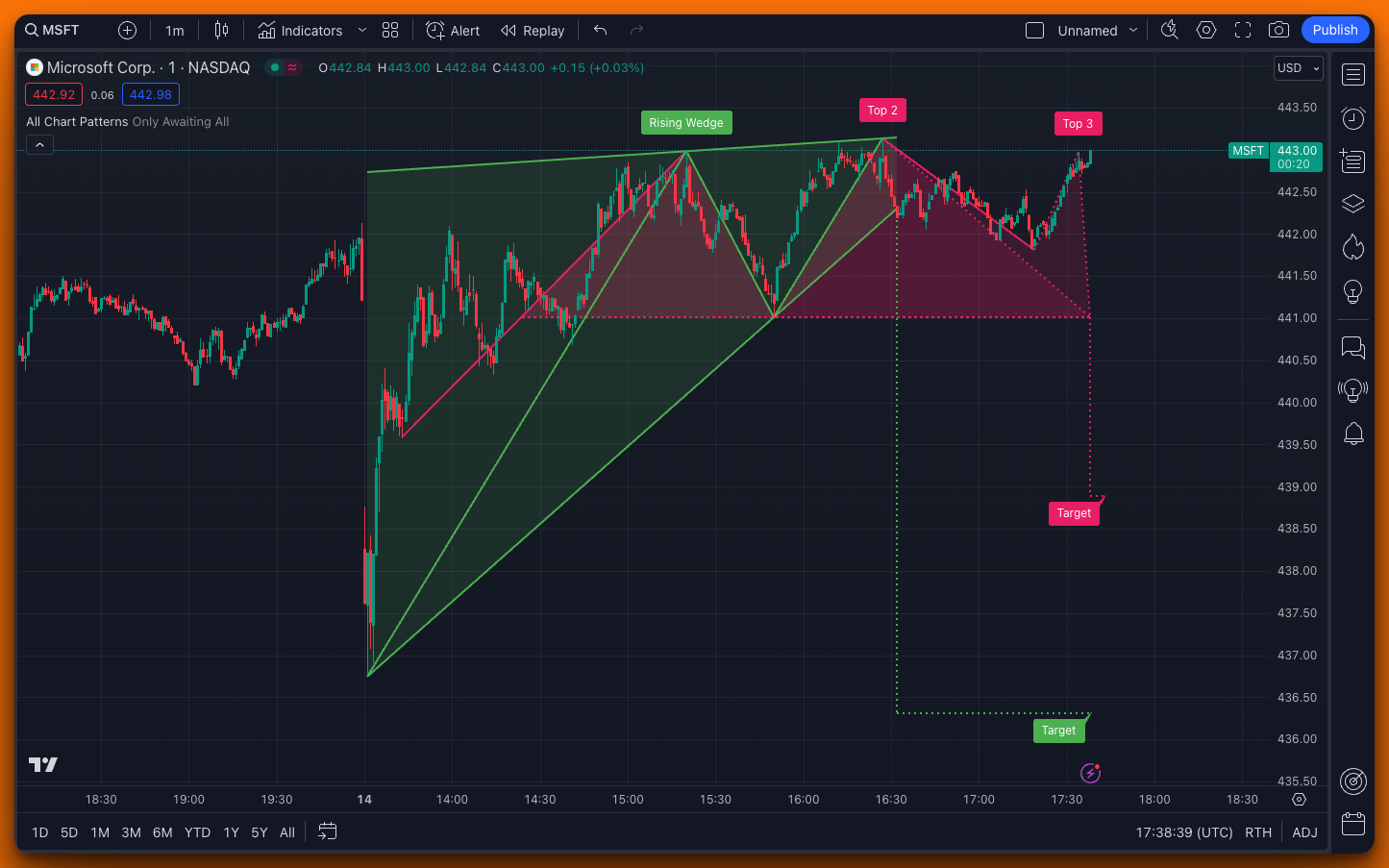Screen dimensions: 1389x868
Task: Select the 6M time range
Action: click(162, 832)
